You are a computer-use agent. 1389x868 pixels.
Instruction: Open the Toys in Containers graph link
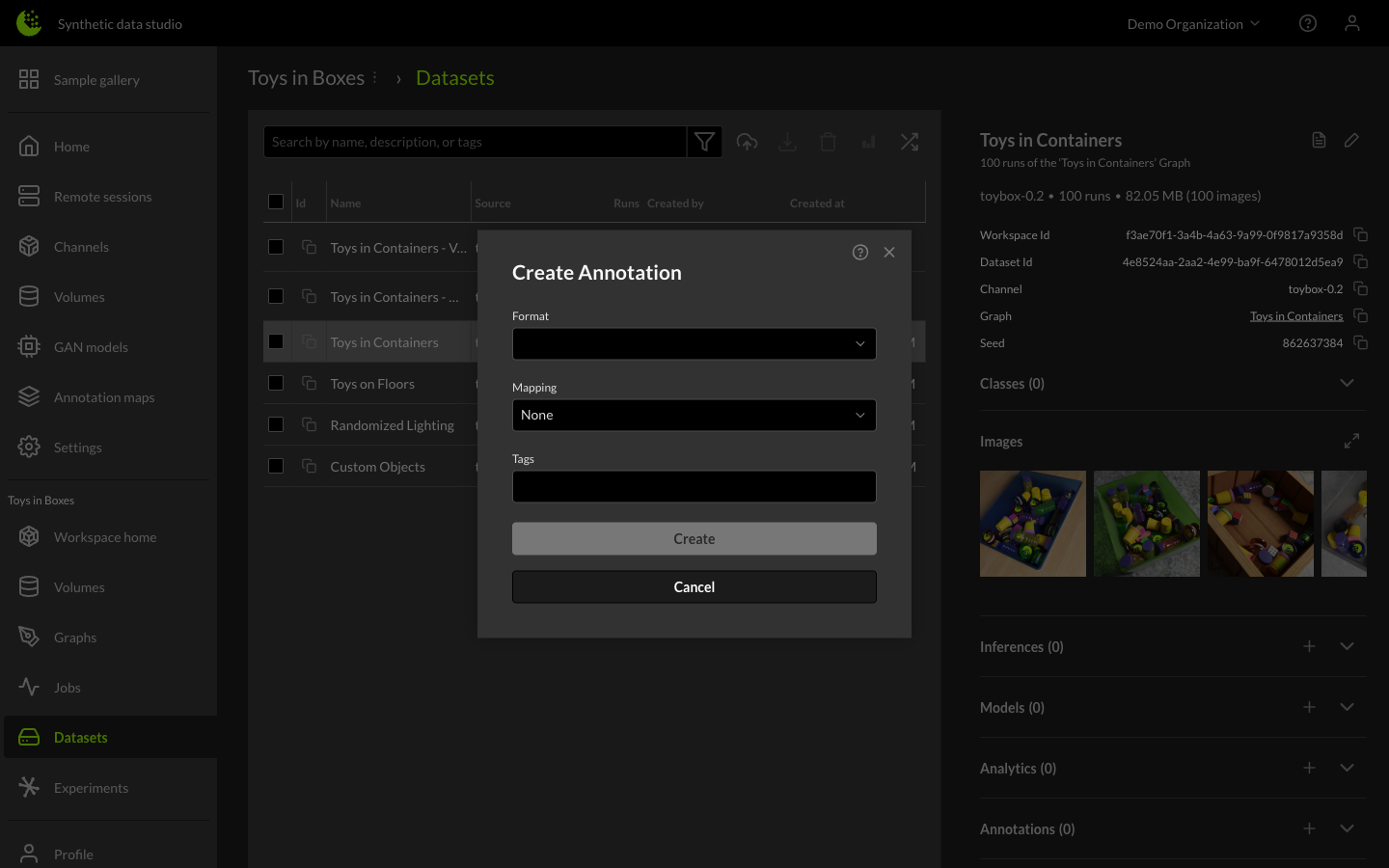1296,315
